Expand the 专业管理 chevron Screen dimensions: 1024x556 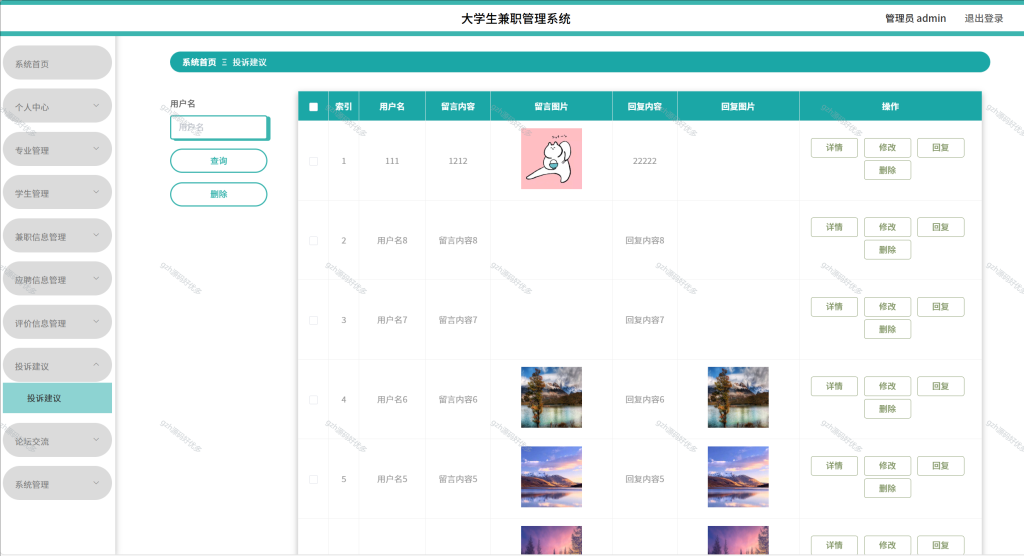click(96, 149)
